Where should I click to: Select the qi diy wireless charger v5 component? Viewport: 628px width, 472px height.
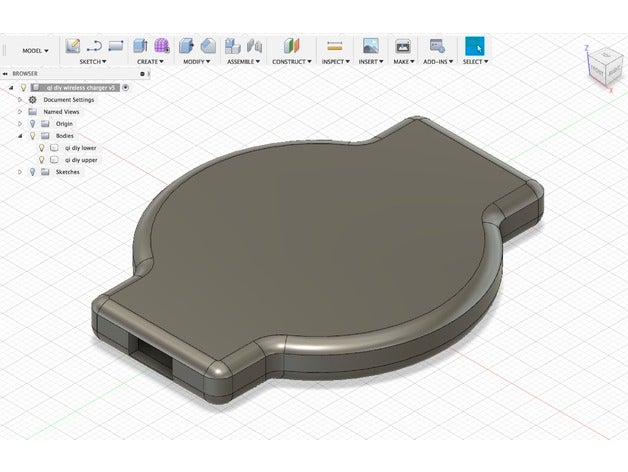coord(75,87)
